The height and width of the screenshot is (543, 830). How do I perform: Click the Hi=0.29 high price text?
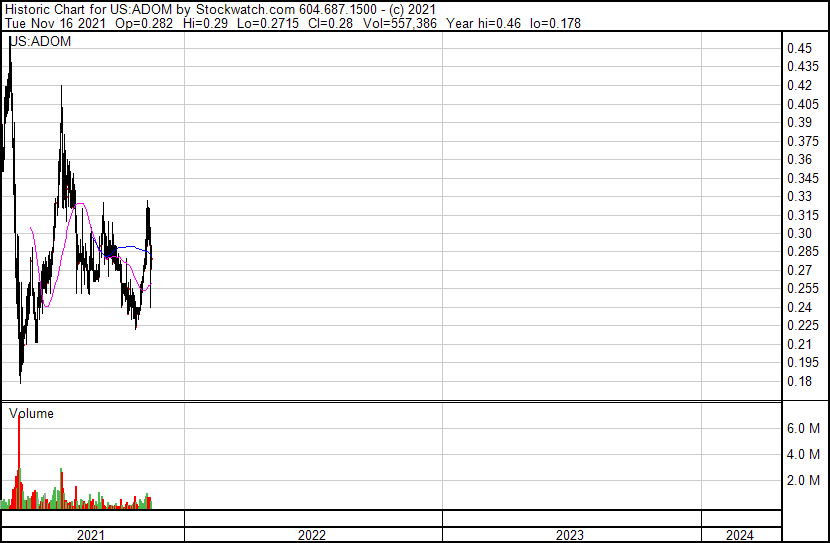pyautogui.click(x=205, y=23)
